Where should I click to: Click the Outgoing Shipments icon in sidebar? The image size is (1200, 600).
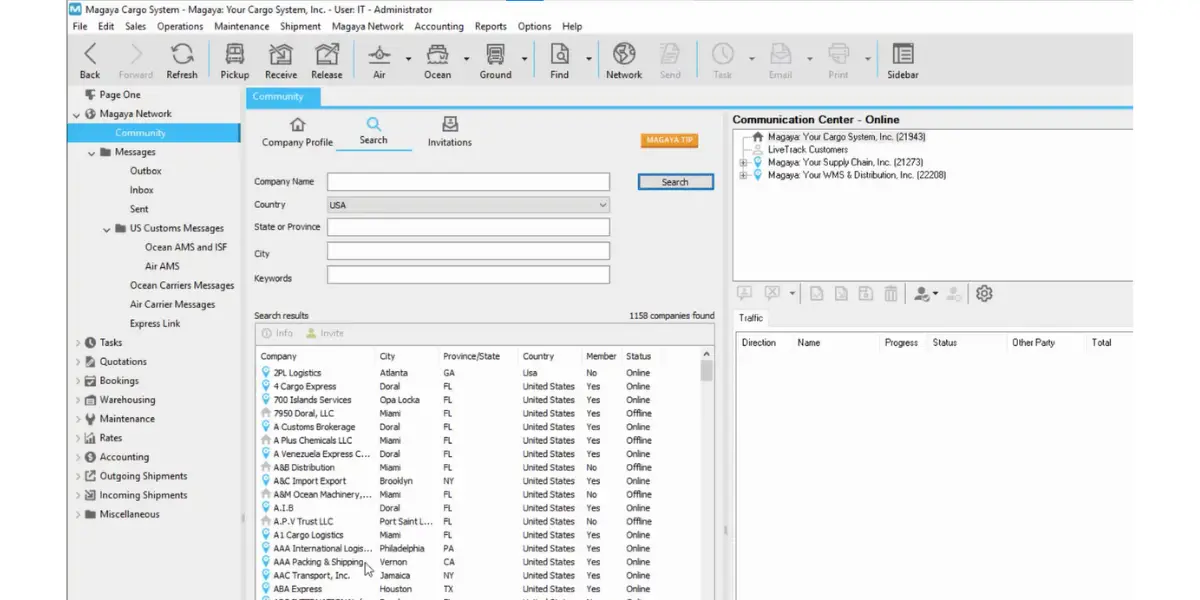[x=91, y=476]
